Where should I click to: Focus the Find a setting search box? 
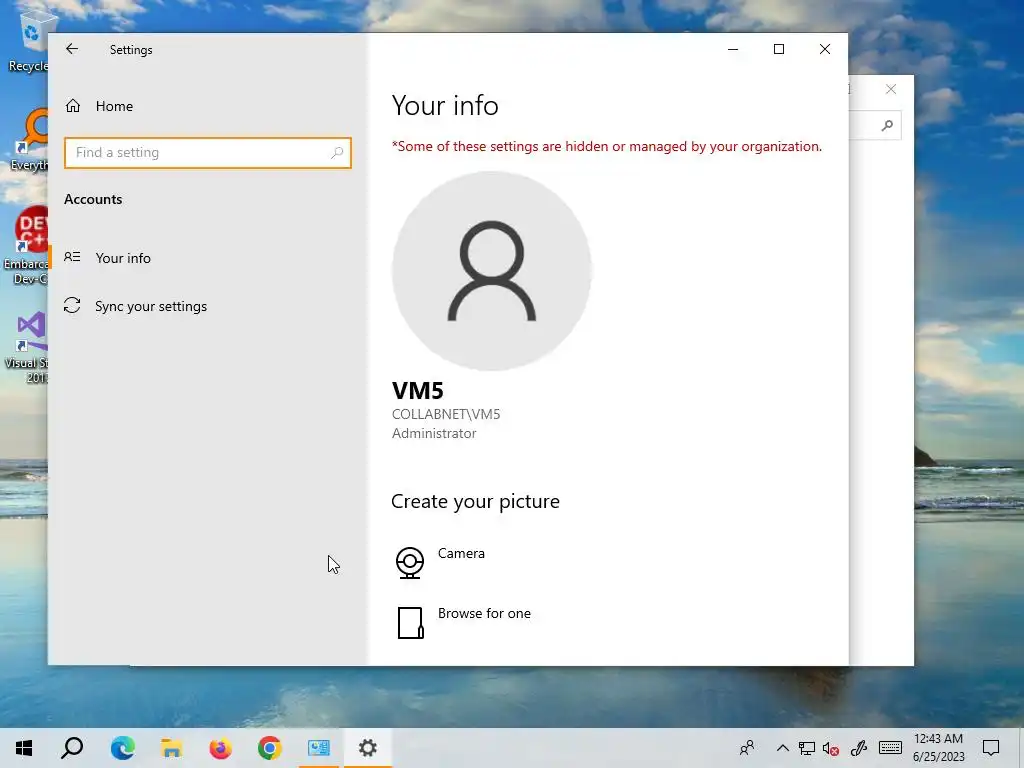tap(208, 153)
